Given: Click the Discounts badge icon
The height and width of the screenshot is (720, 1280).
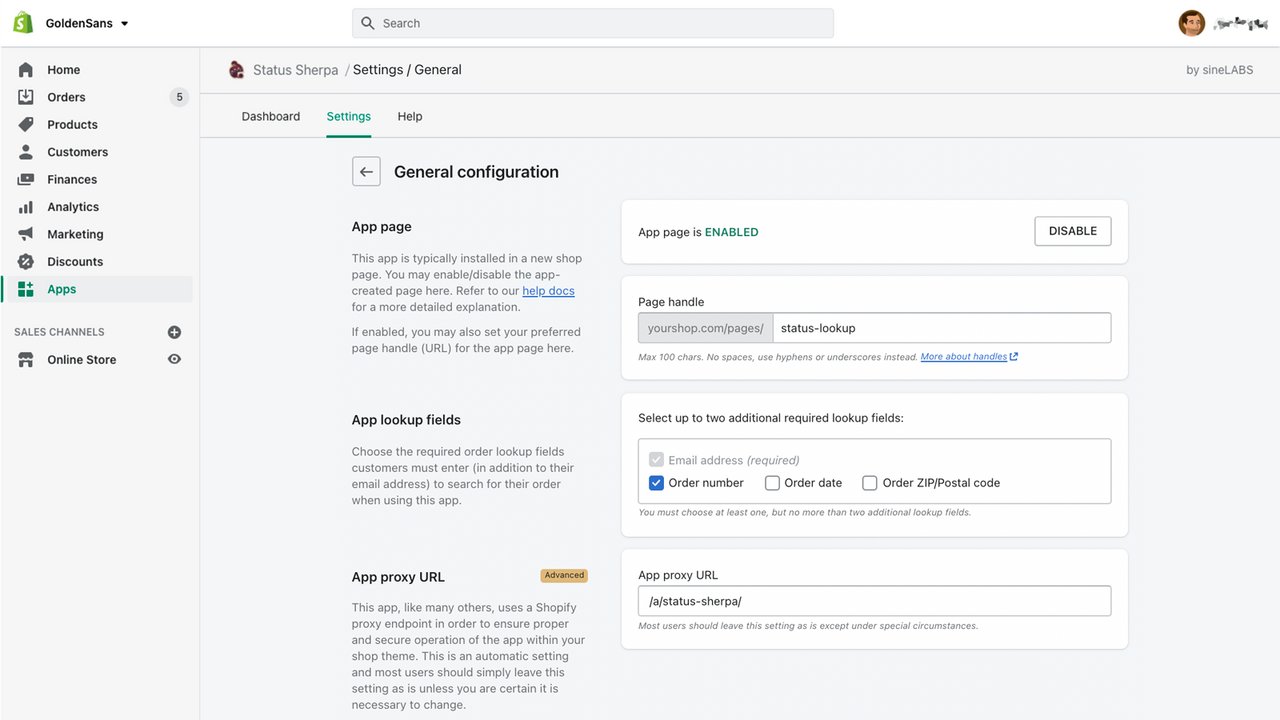Looking at the screenshot, I should (26, 262).
